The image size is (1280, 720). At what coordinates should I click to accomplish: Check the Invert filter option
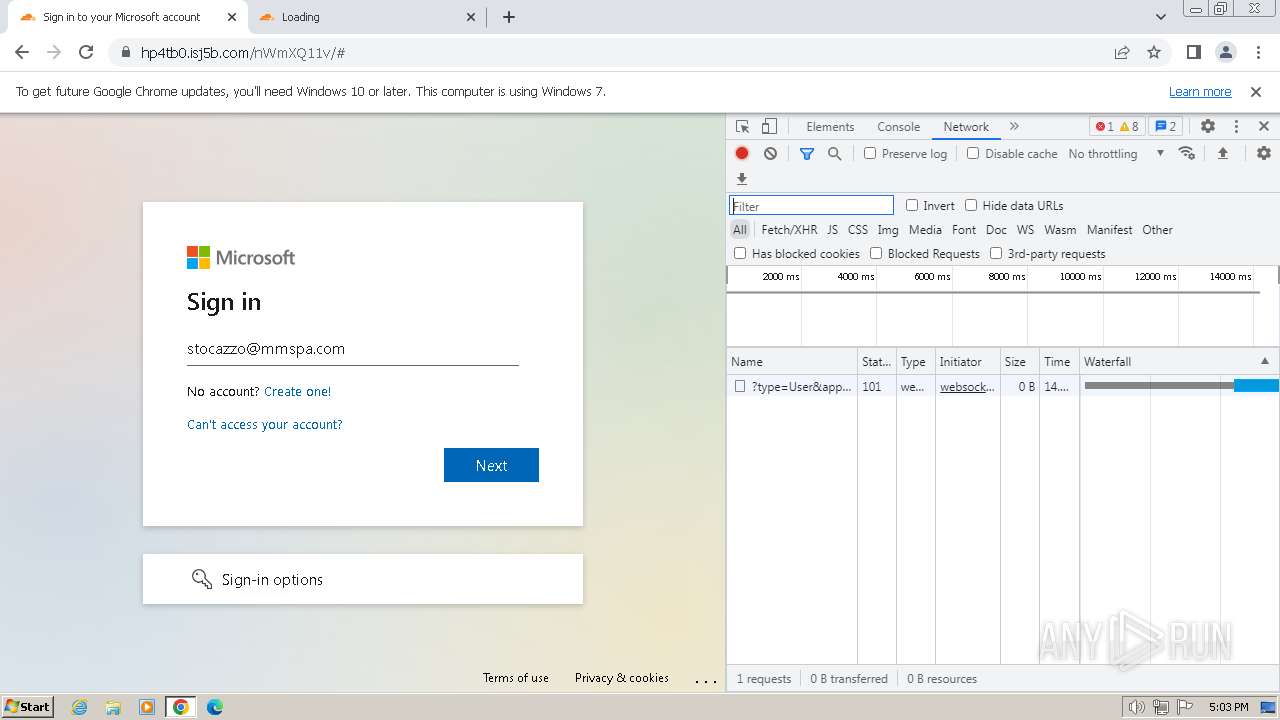(x=912, y=206)
